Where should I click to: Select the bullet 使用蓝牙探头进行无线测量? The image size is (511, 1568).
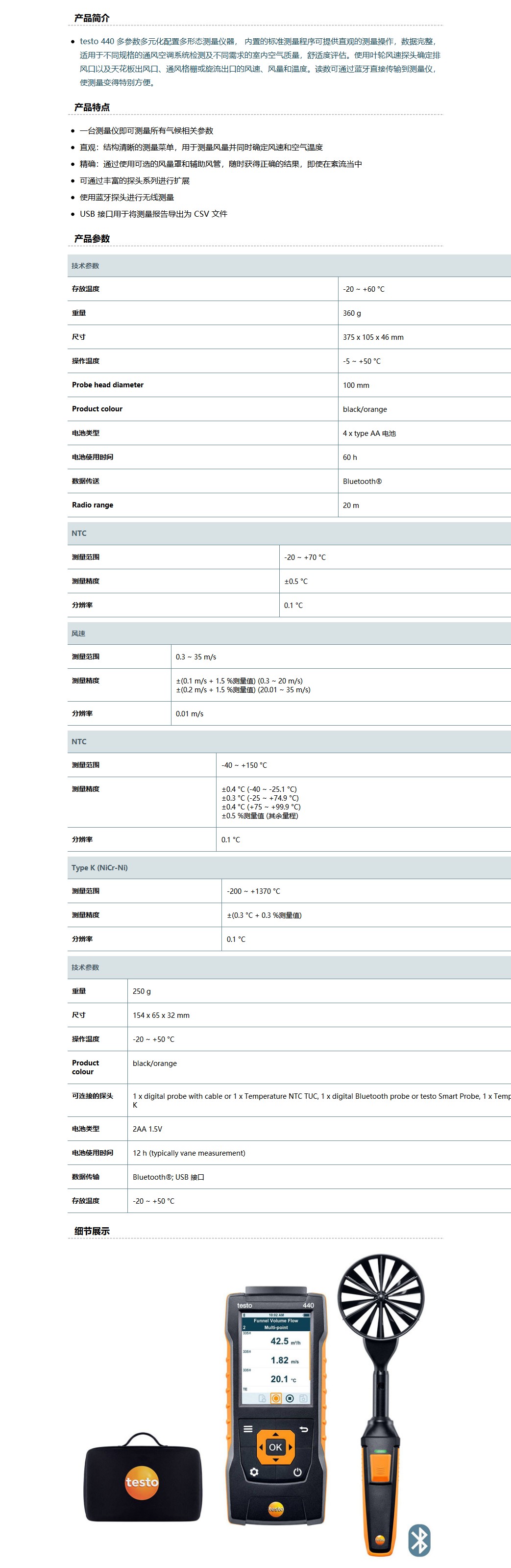coord(126,197)
